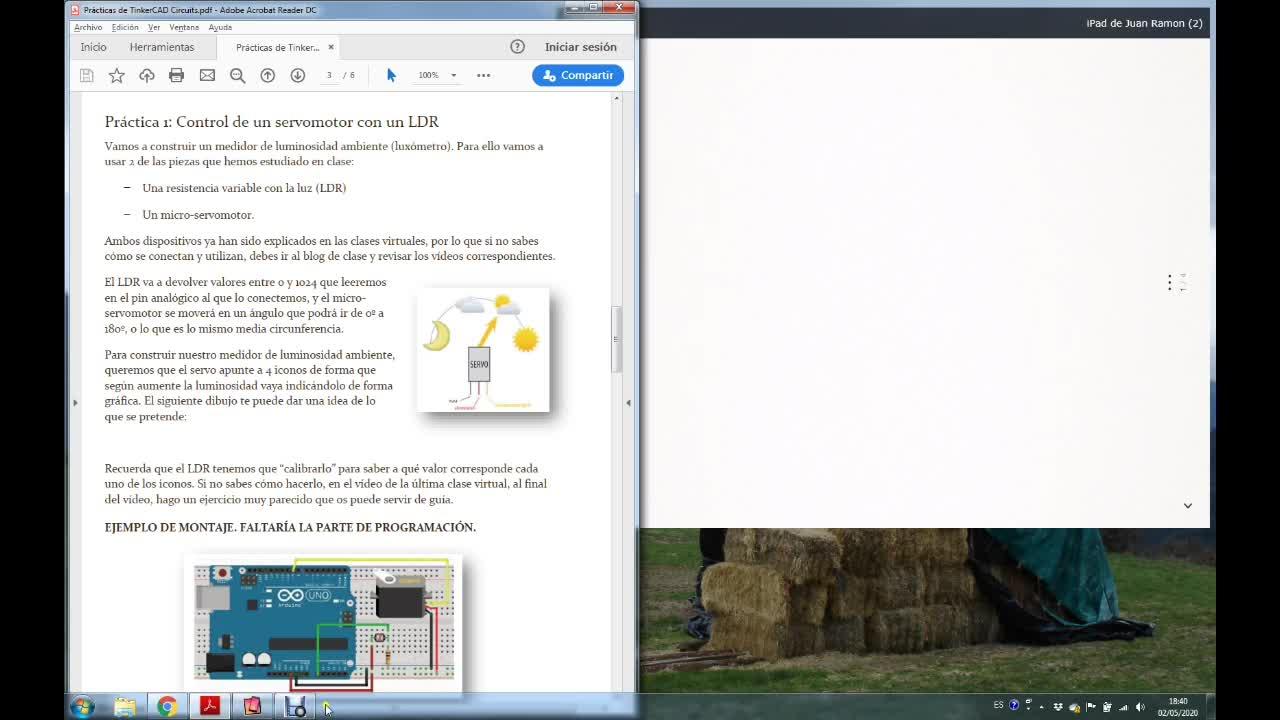Click the page number input field
This screenshot has width=1280, height=720.
(x=329, y=75)
